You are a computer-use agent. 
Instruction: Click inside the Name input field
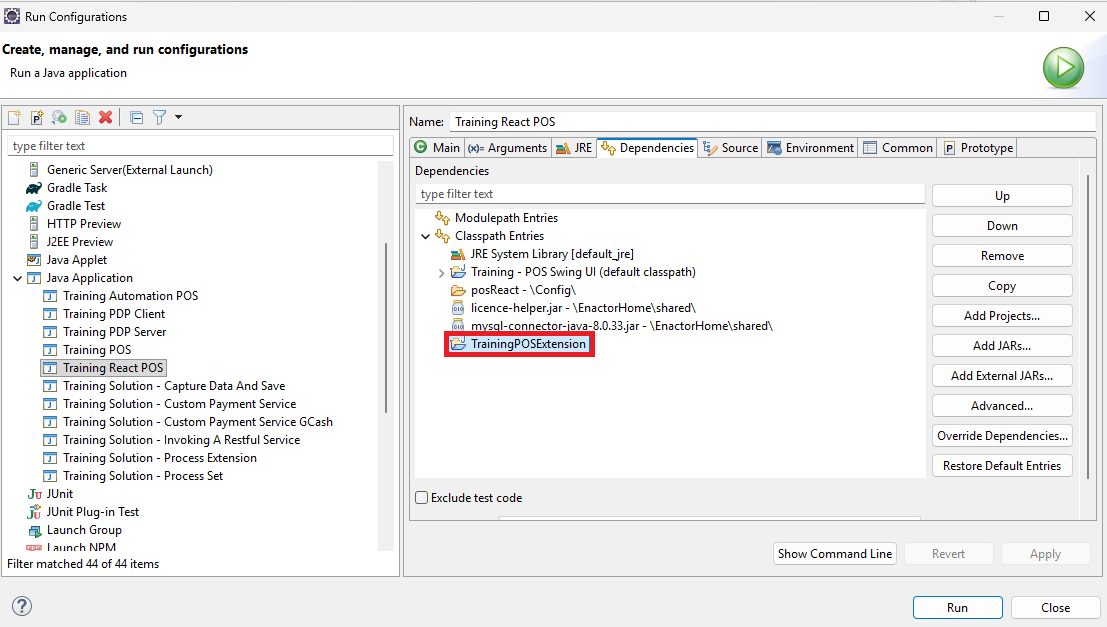pyautogui.click(x=700, y=121)
